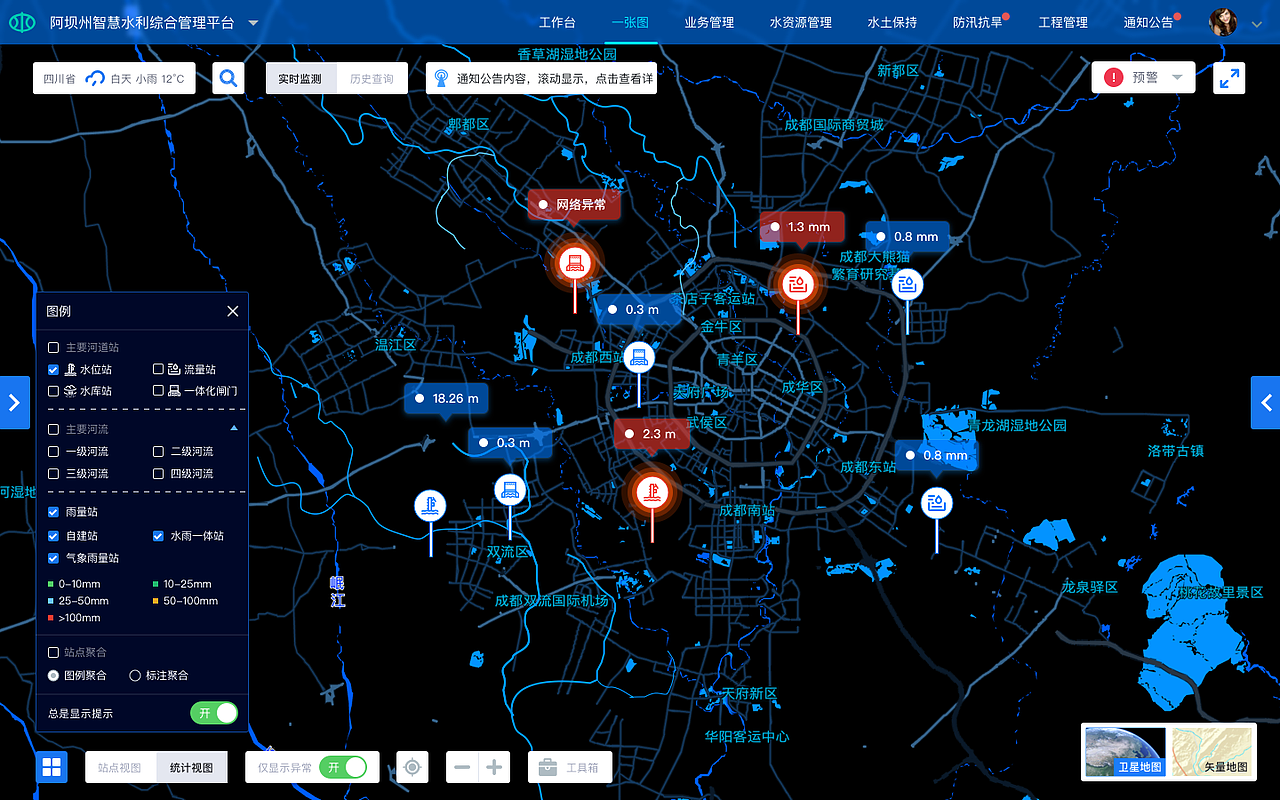Expand the right side panel arrow
This screenshot has width=1280, height=800.
coord(1266,402)
